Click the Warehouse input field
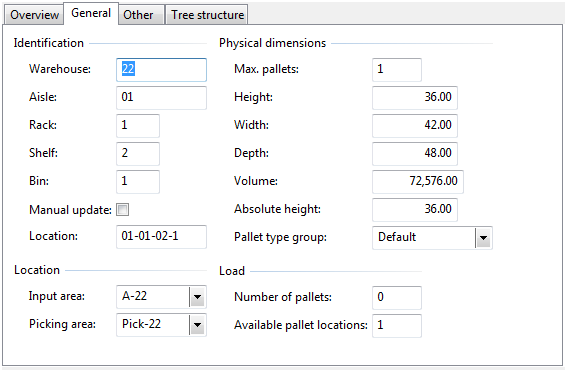The height and width of the screenshot is (372, 567). coord(161,69)
